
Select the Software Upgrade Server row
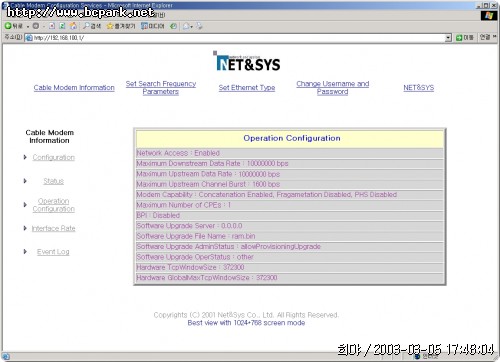pyautogui.click(x=290, y=226)
